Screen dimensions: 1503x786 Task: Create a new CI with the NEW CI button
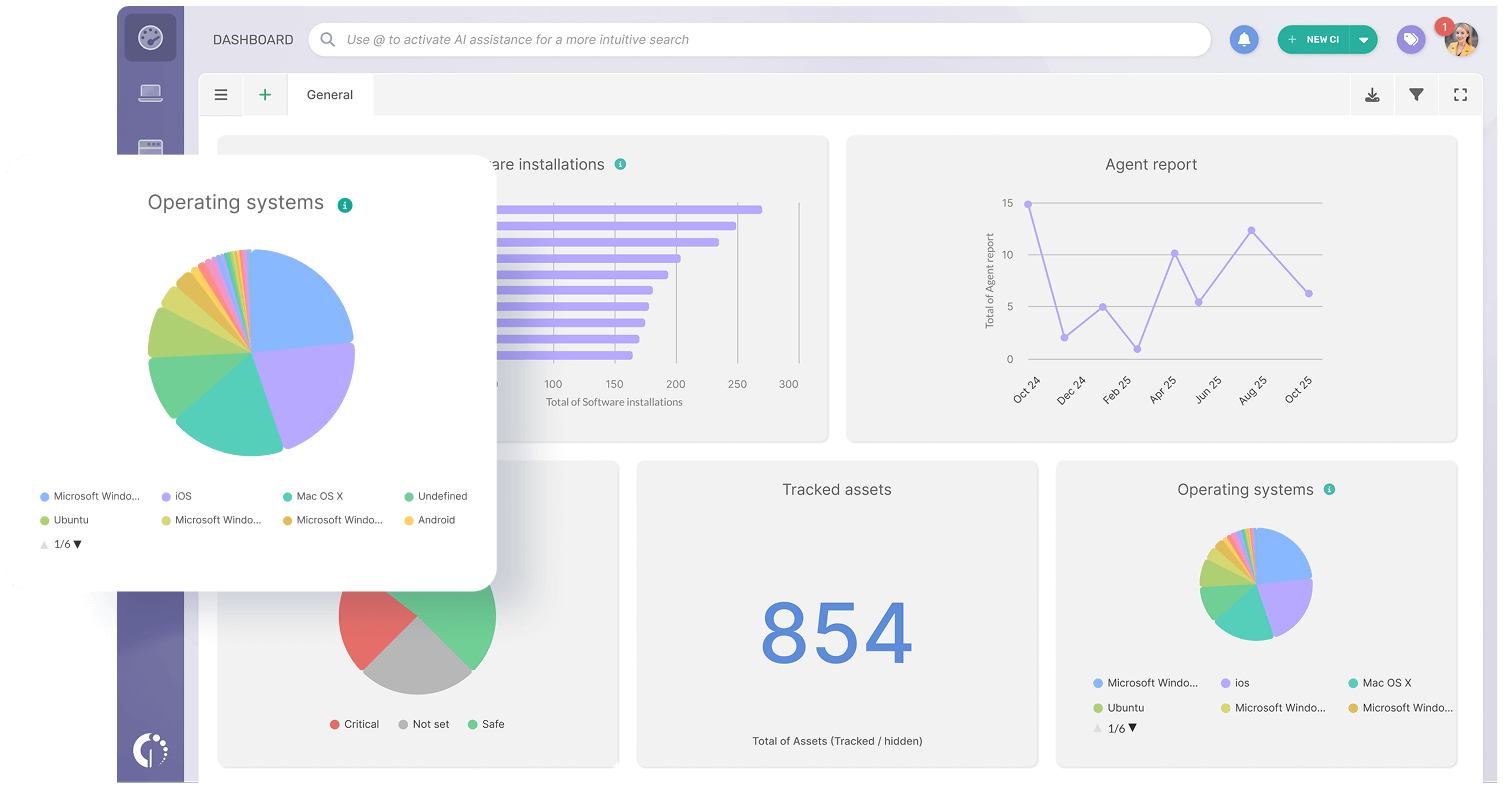click(1314, 40)
